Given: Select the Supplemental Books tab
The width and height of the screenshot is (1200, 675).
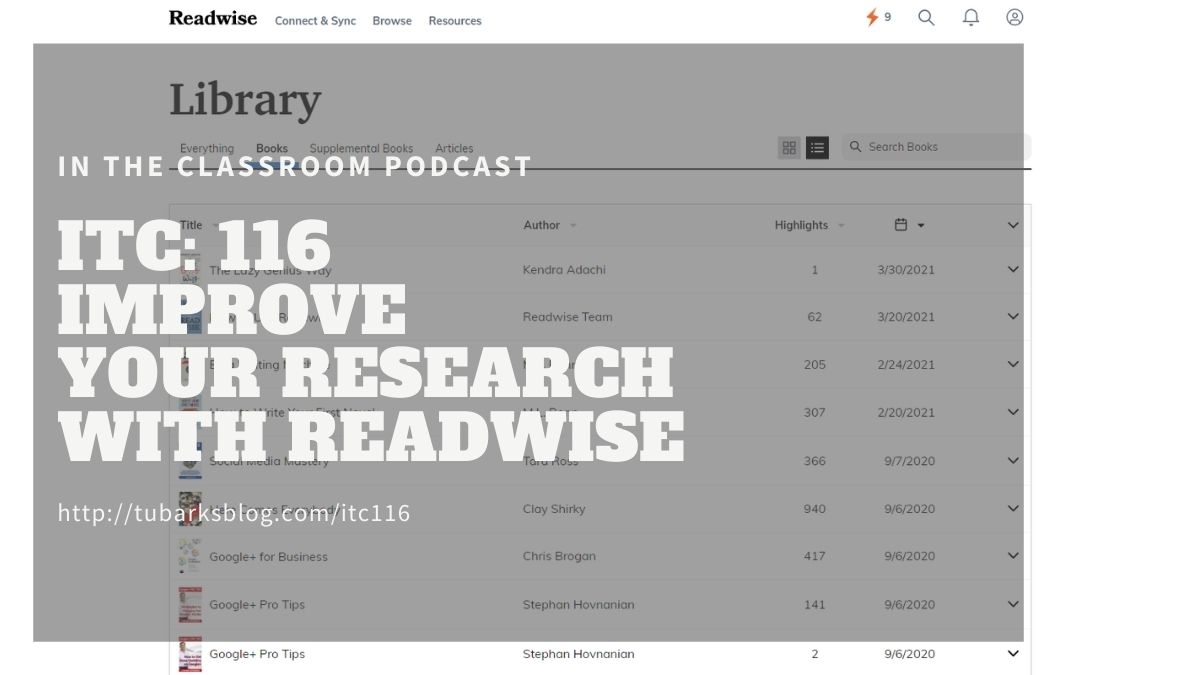Looking at the screenshot, I should coord(361,148).
